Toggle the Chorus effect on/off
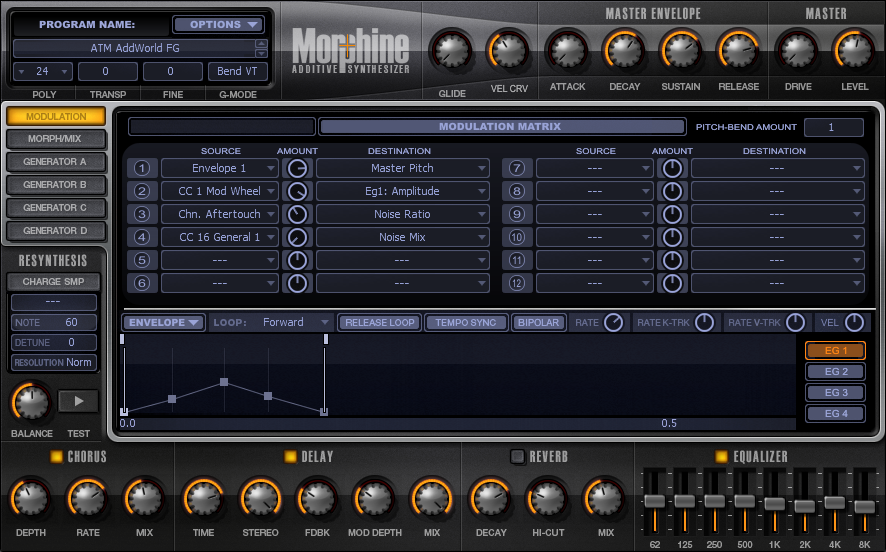 (57, 457)
